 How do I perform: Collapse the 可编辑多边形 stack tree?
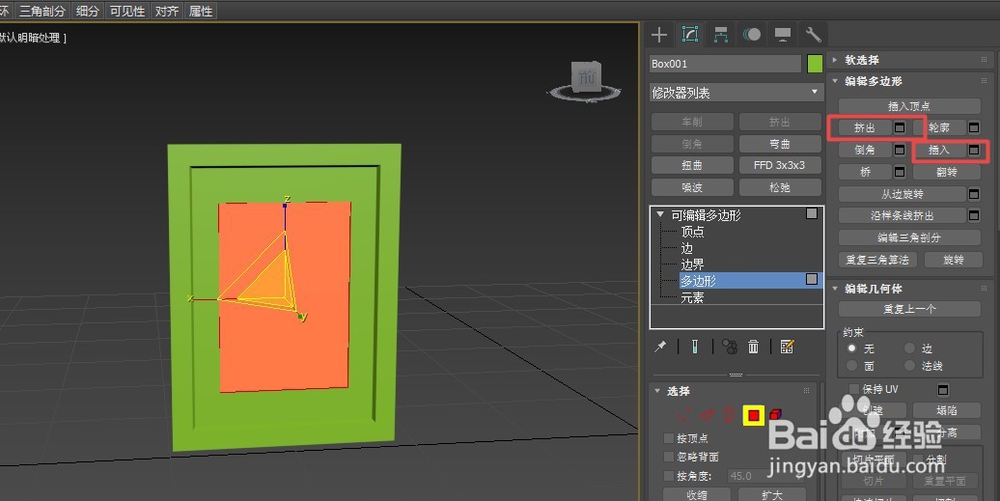coord(661,215)
